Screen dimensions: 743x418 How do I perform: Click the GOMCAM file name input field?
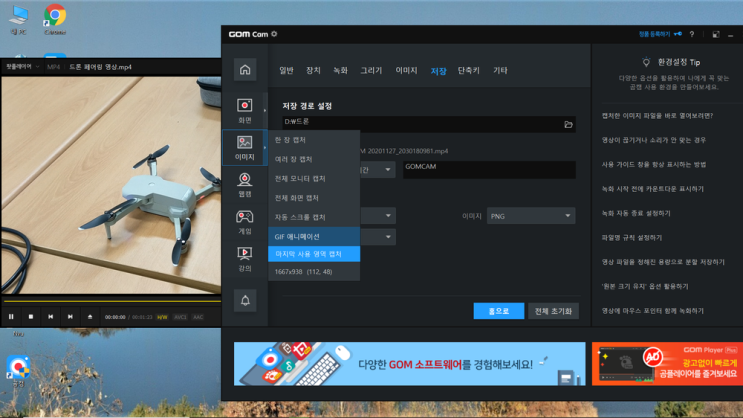point(489,170)
